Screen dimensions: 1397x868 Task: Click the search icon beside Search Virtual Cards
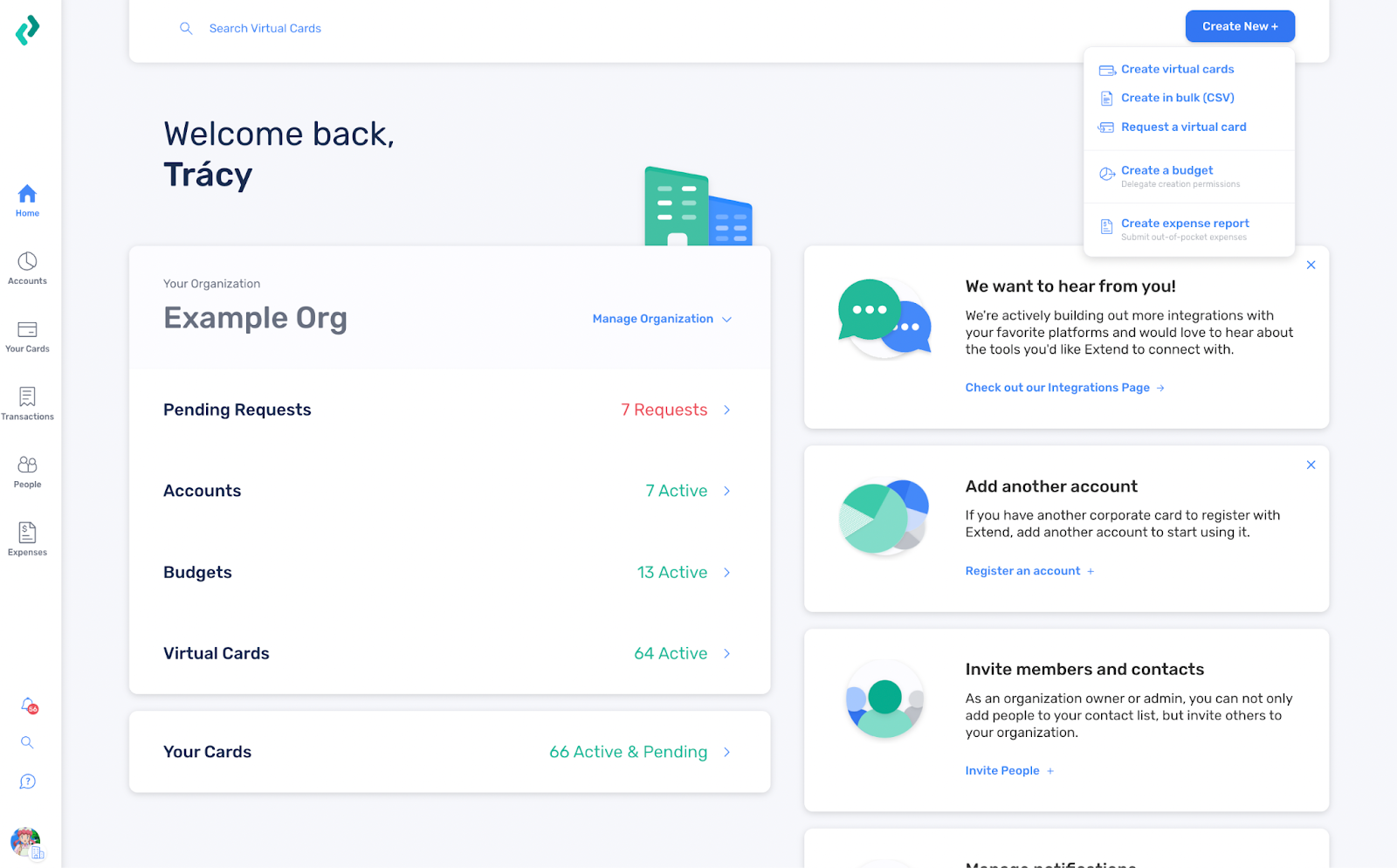point(186,28)
